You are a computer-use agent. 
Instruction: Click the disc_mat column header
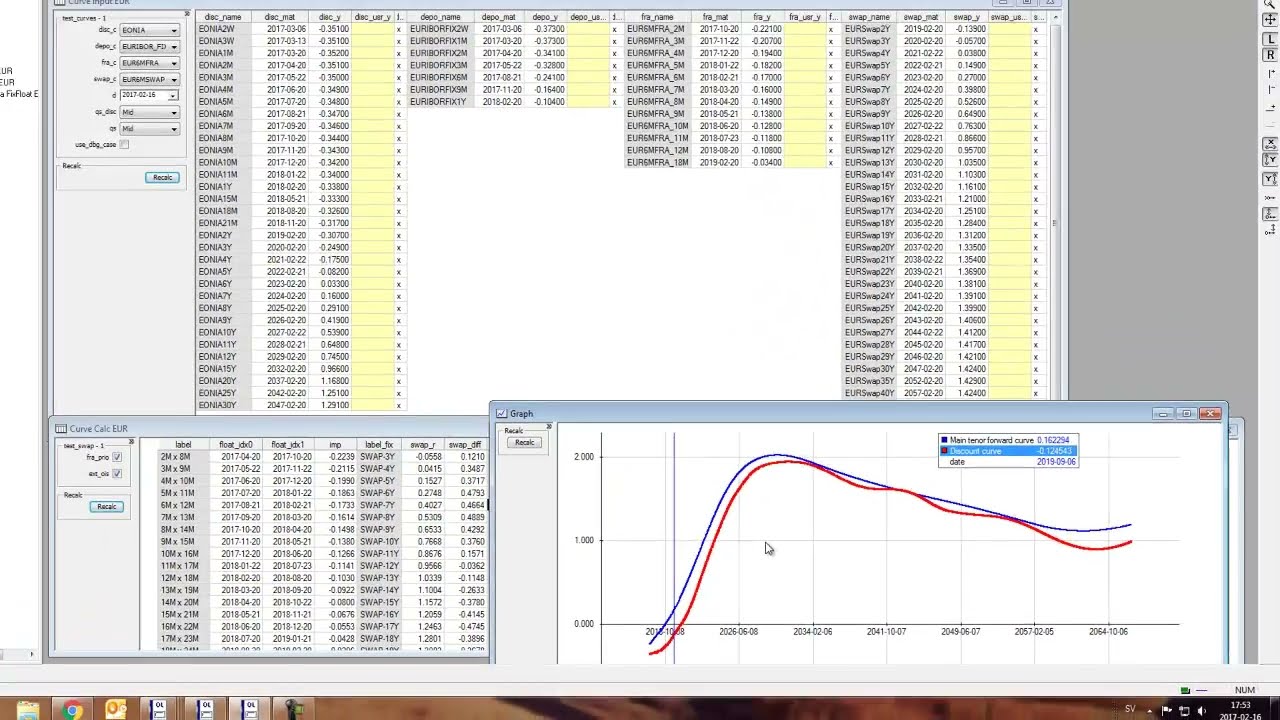tap(280, 17)
